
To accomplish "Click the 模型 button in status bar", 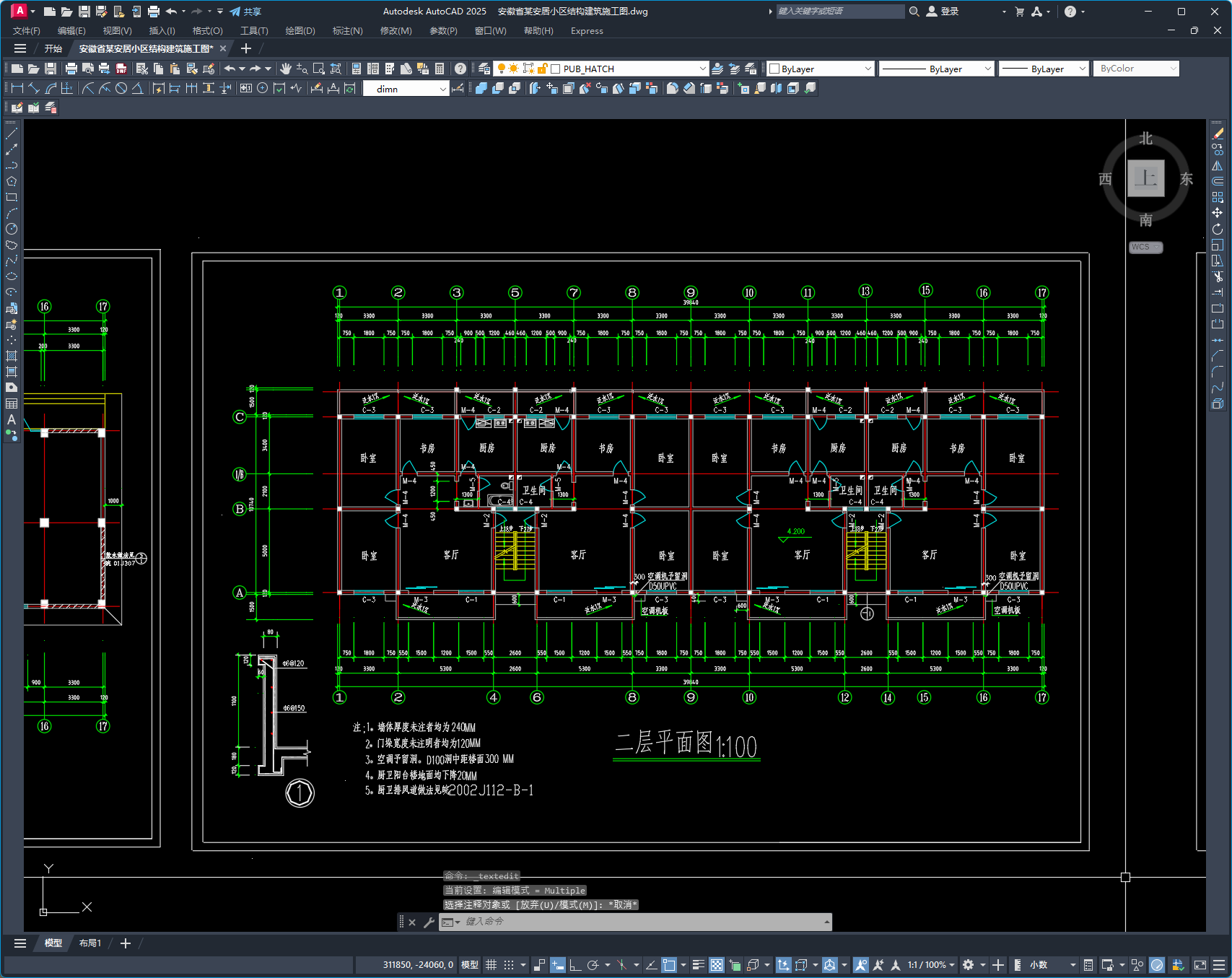I will 470,965.
